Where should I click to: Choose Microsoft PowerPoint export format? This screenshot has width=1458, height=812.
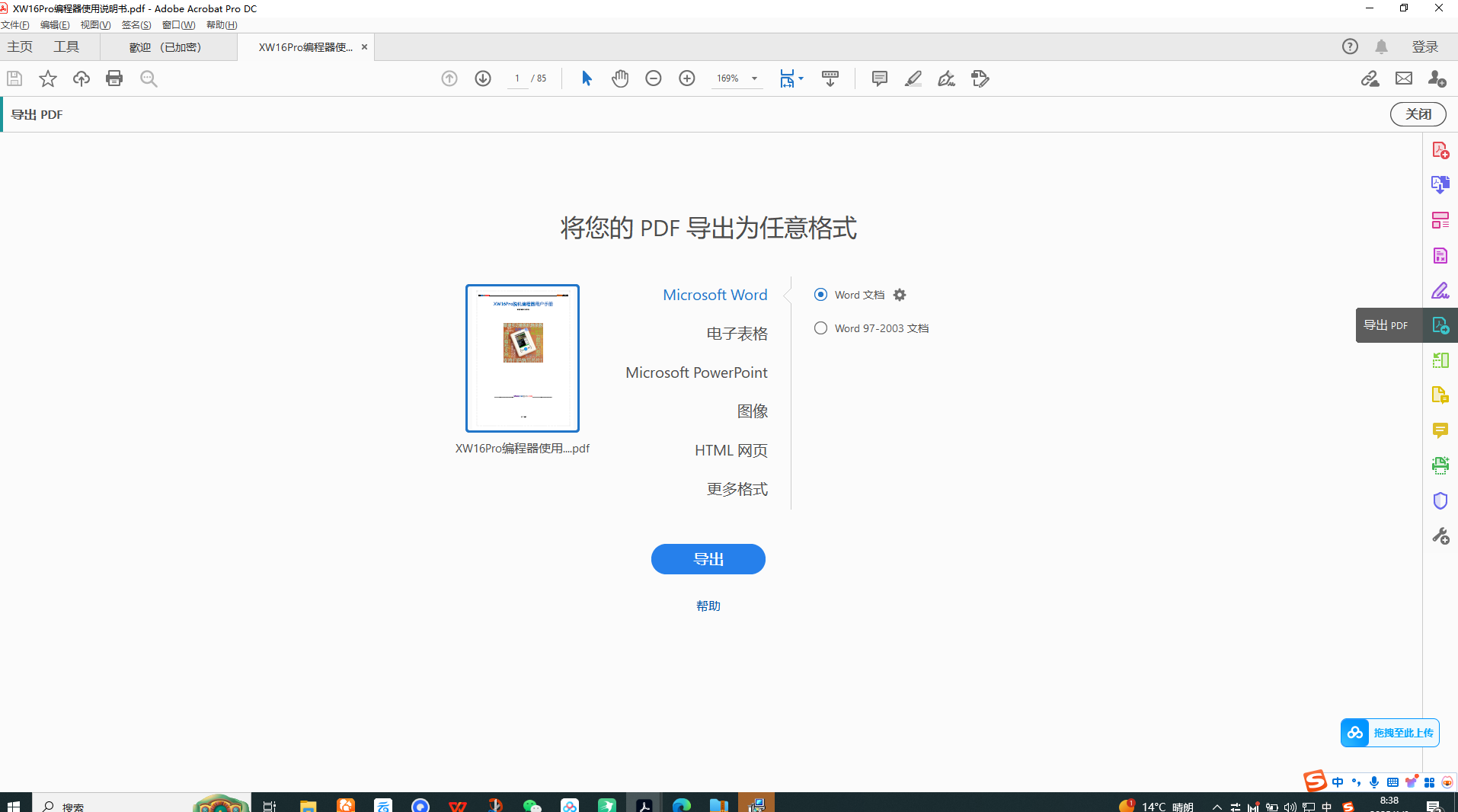(696, 372)
